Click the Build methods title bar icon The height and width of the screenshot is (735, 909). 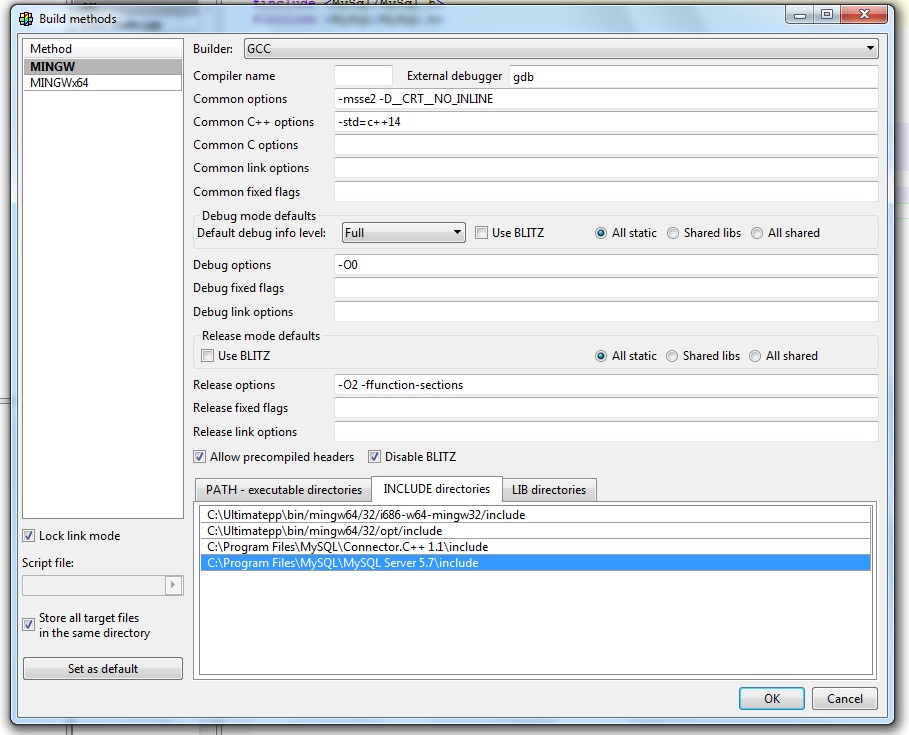pos(26,18)
